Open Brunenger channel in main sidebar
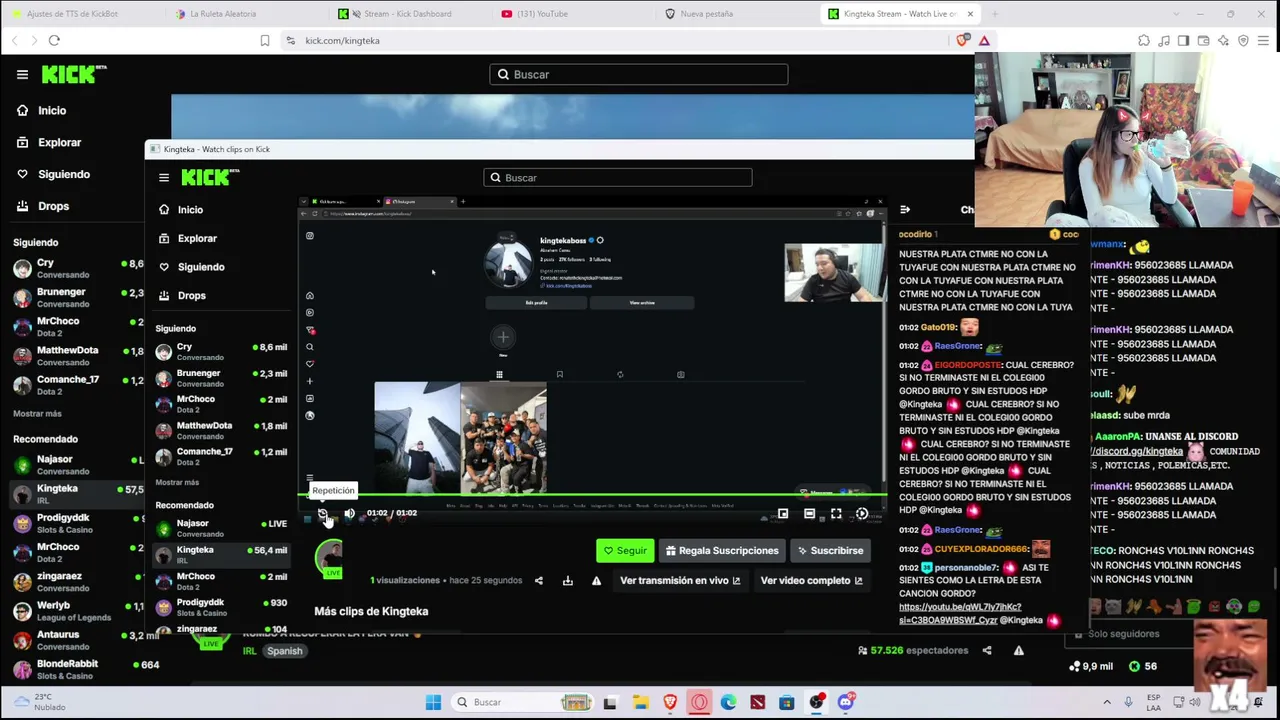The image size is (1280, 720). tap(78, 297)
